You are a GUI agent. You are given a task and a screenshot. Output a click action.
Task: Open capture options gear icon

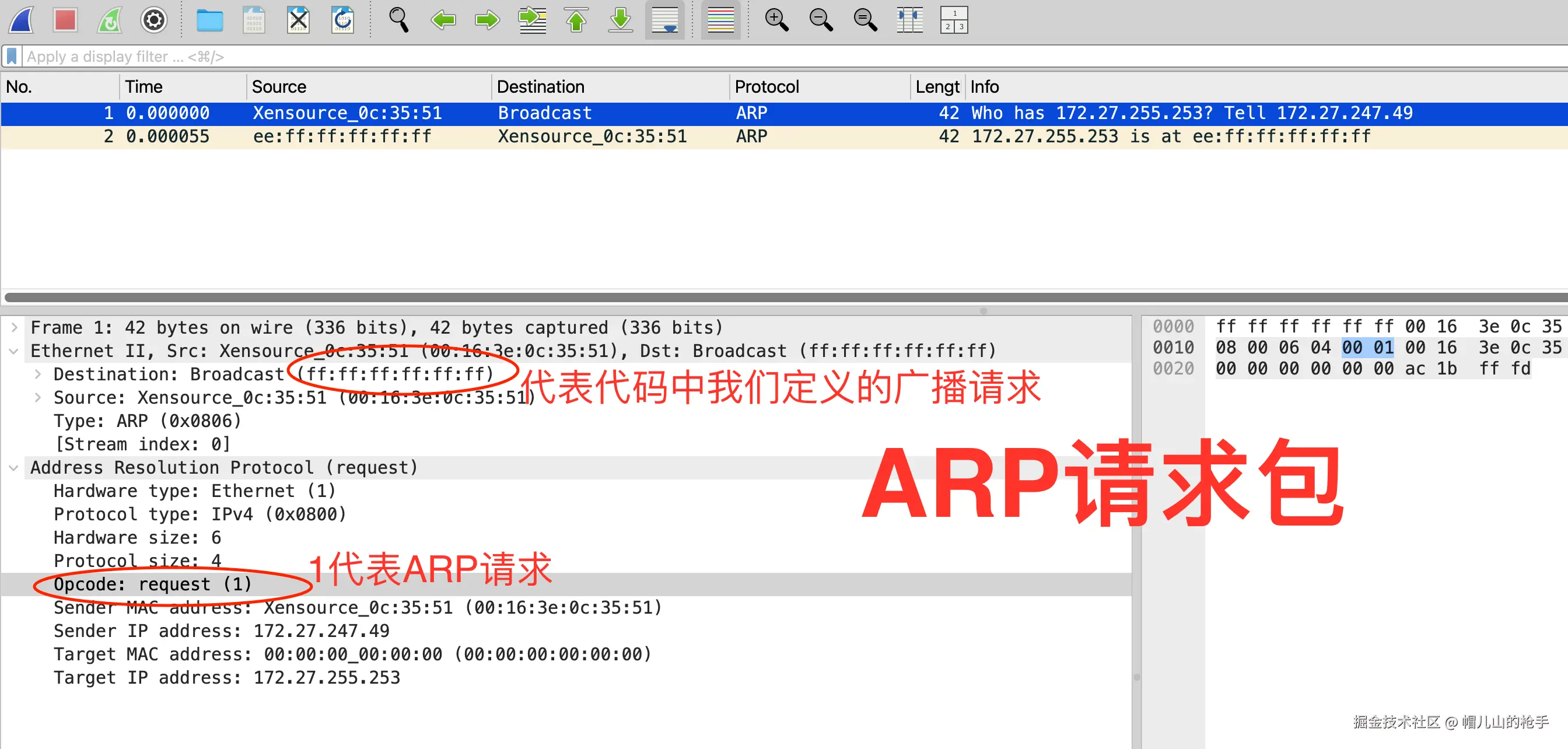[x=153, y=20]
